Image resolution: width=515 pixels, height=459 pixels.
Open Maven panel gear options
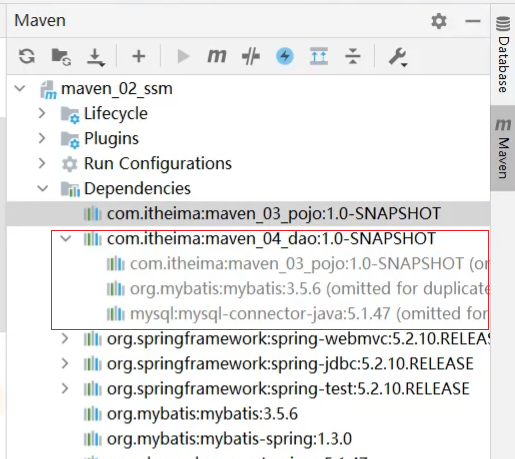coord(439,21)
